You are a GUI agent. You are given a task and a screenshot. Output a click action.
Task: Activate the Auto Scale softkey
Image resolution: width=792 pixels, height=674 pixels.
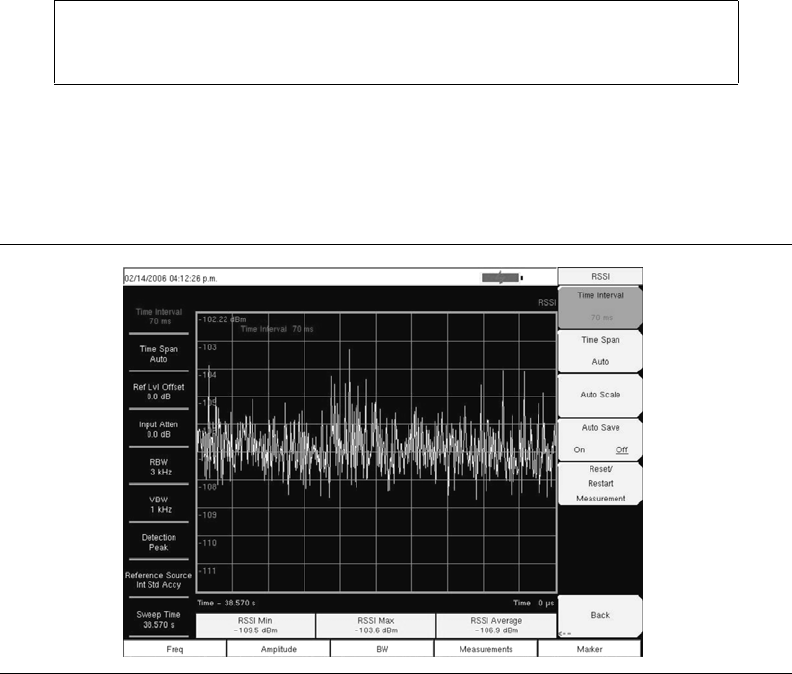[600, 395]
